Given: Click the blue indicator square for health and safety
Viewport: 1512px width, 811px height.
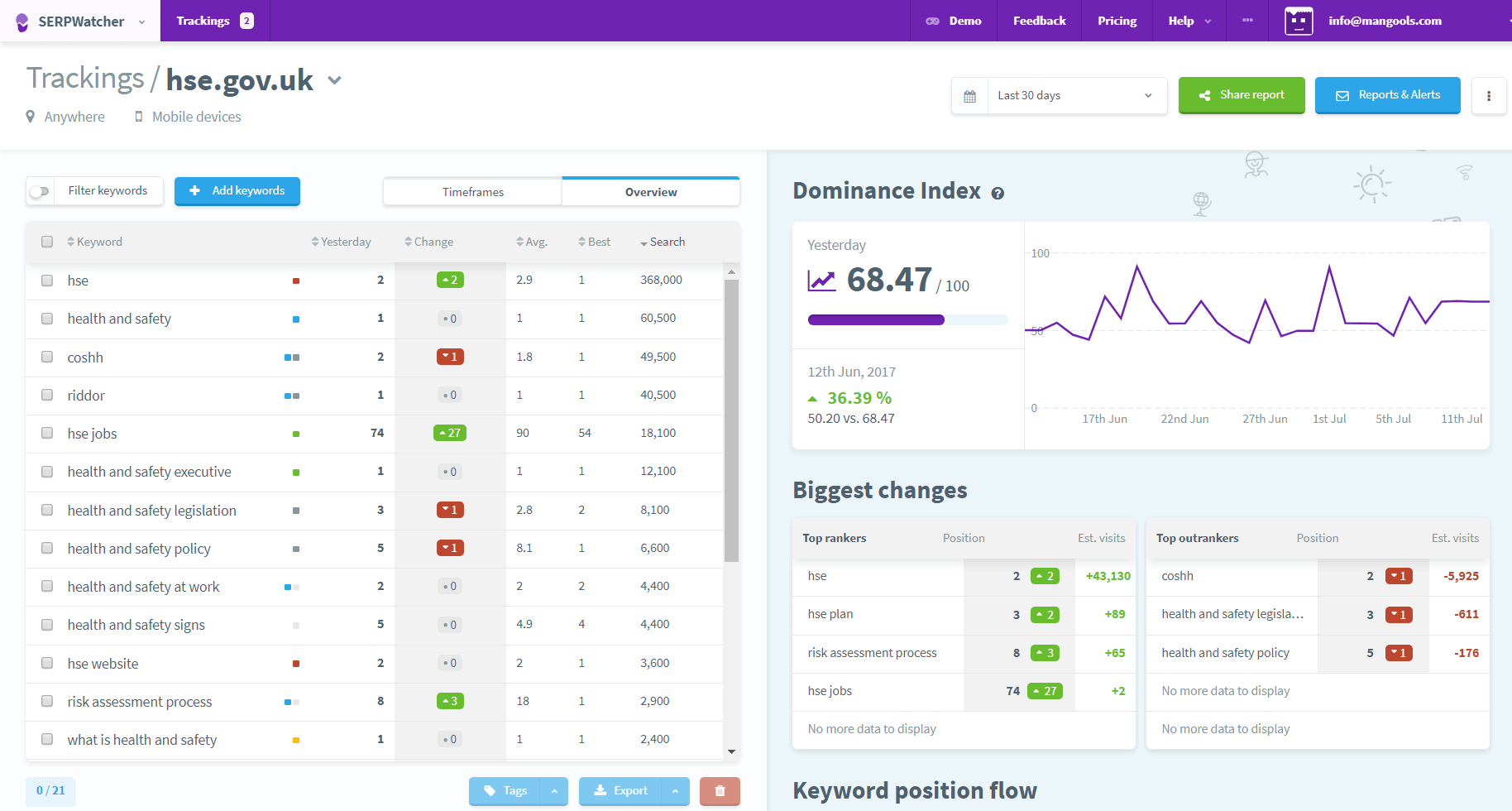Looking at the screenshot, I should tap(296, 319).
